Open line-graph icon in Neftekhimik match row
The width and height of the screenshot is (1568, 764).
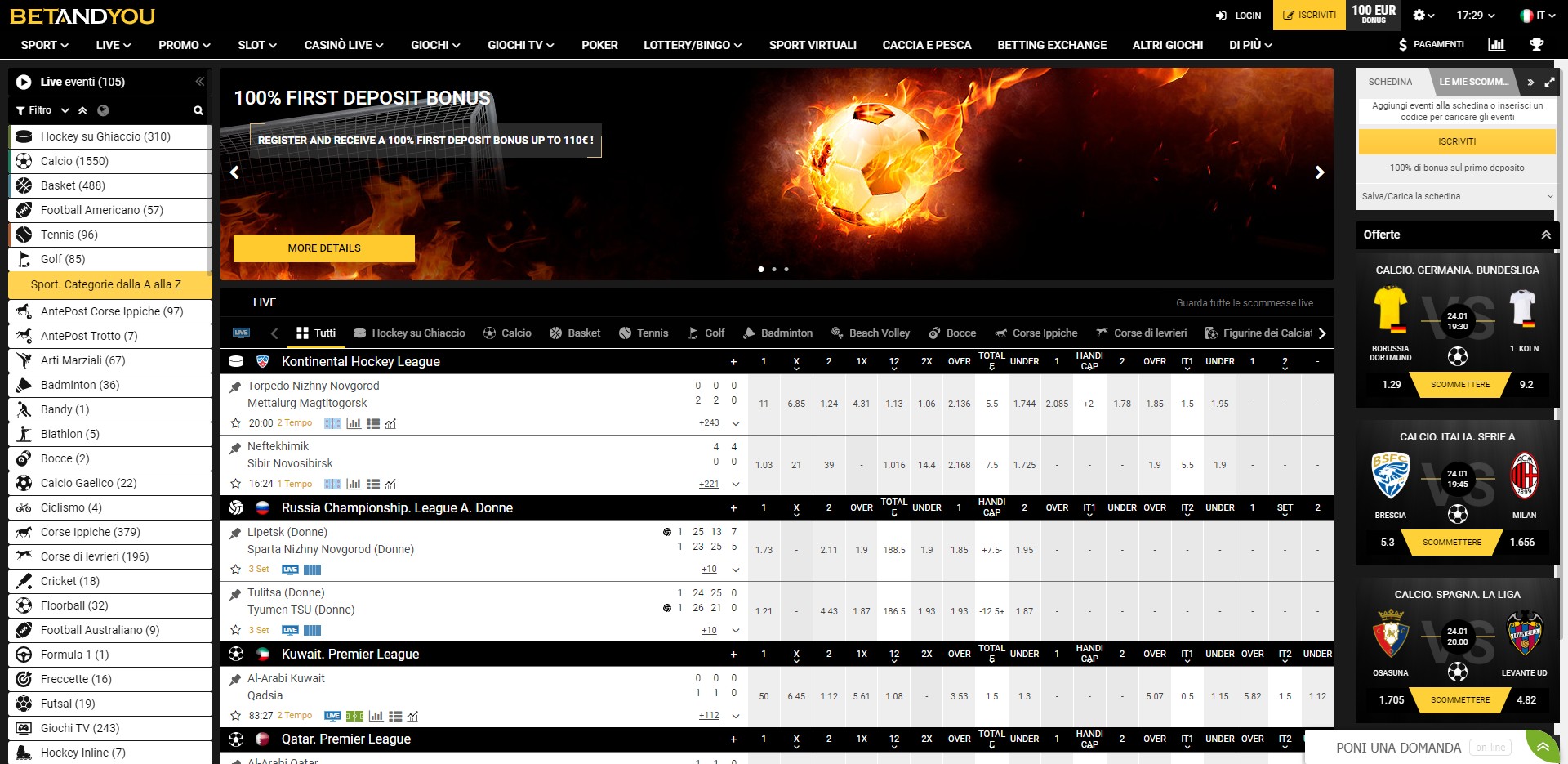[x=390, y=484]
